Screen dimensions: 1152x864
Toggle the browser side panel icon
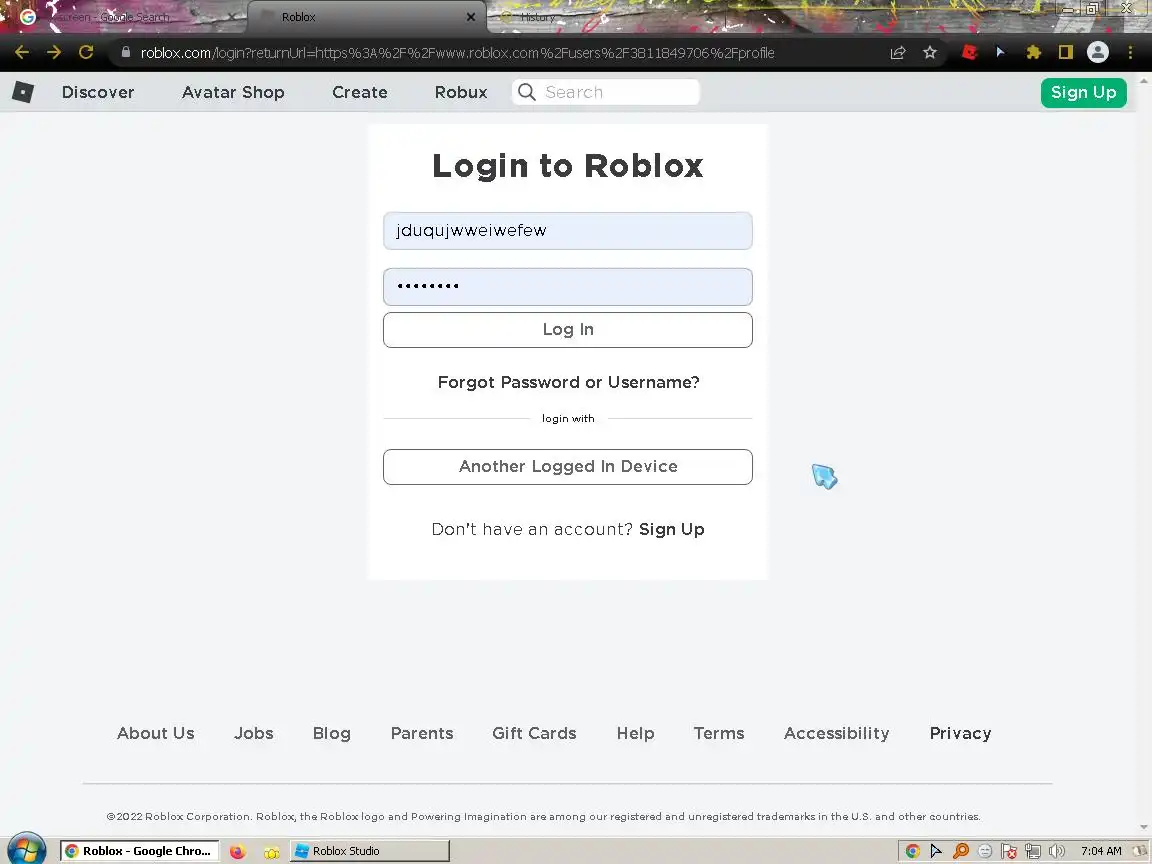[x=1065, y=52]
